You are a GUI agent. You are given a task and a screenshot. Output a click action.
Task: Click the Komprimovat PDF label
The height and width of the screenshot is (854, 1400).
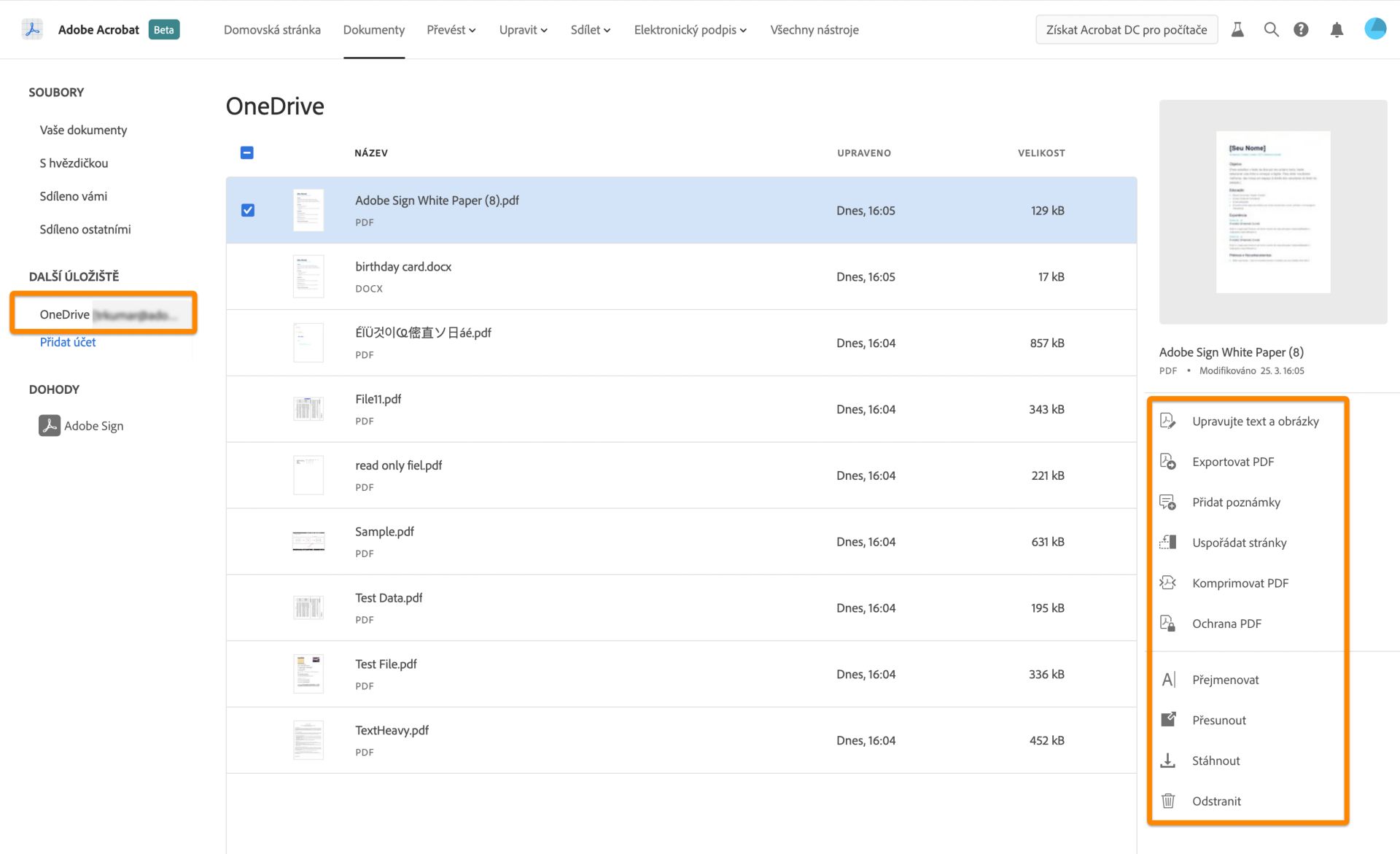pos(1240,583)
